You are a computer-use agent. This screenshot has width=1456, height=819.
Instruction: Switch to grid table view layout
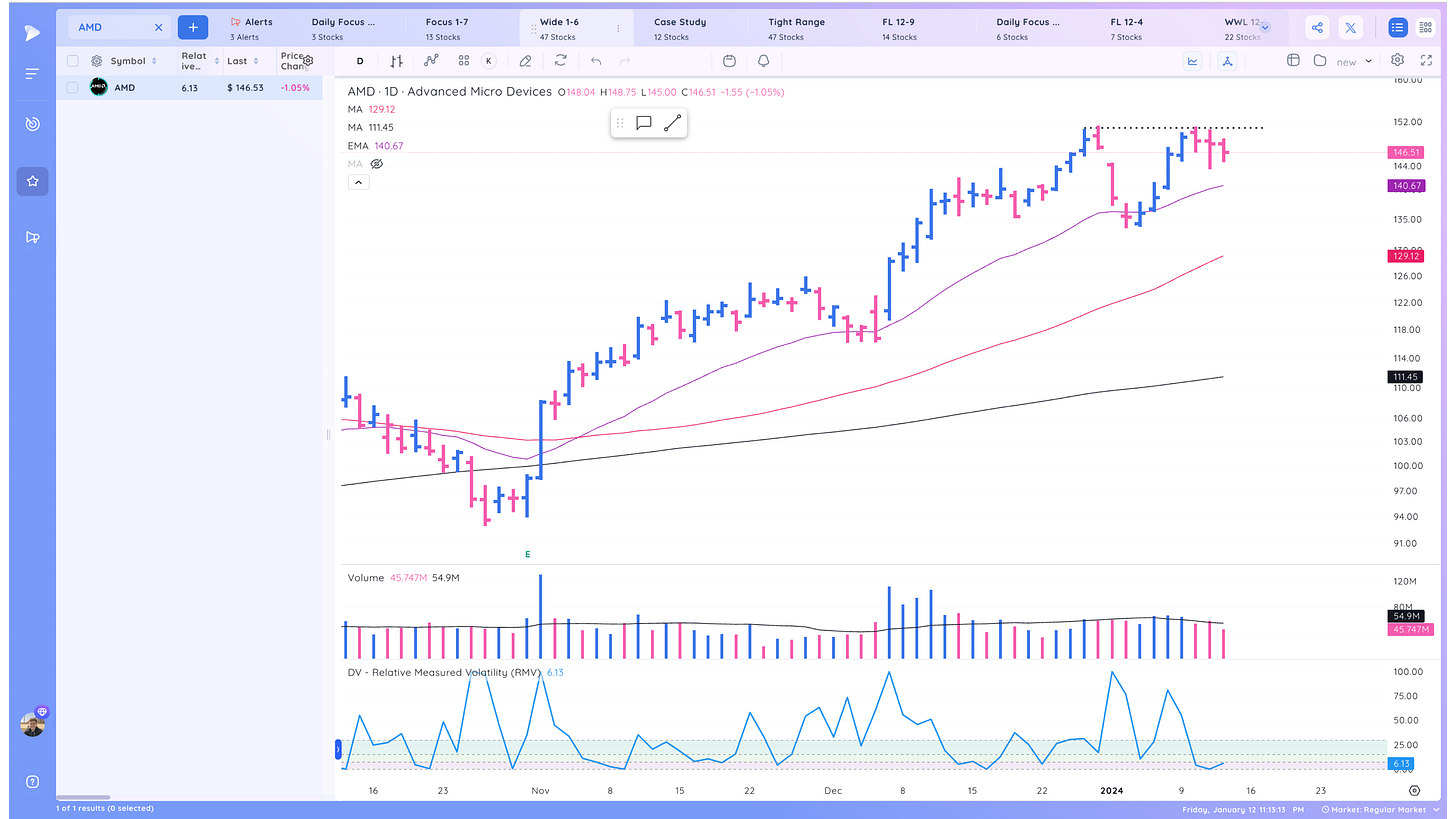[1425, 28]
